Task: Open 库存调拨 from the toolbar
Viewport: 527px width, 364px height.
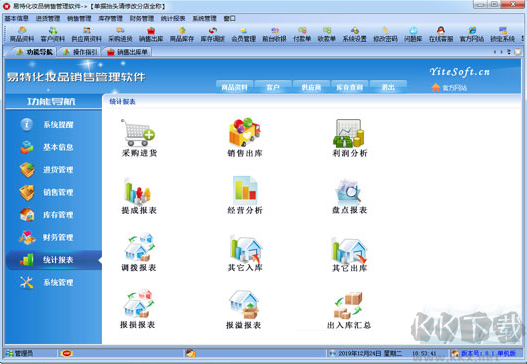Action: point(213,34)
